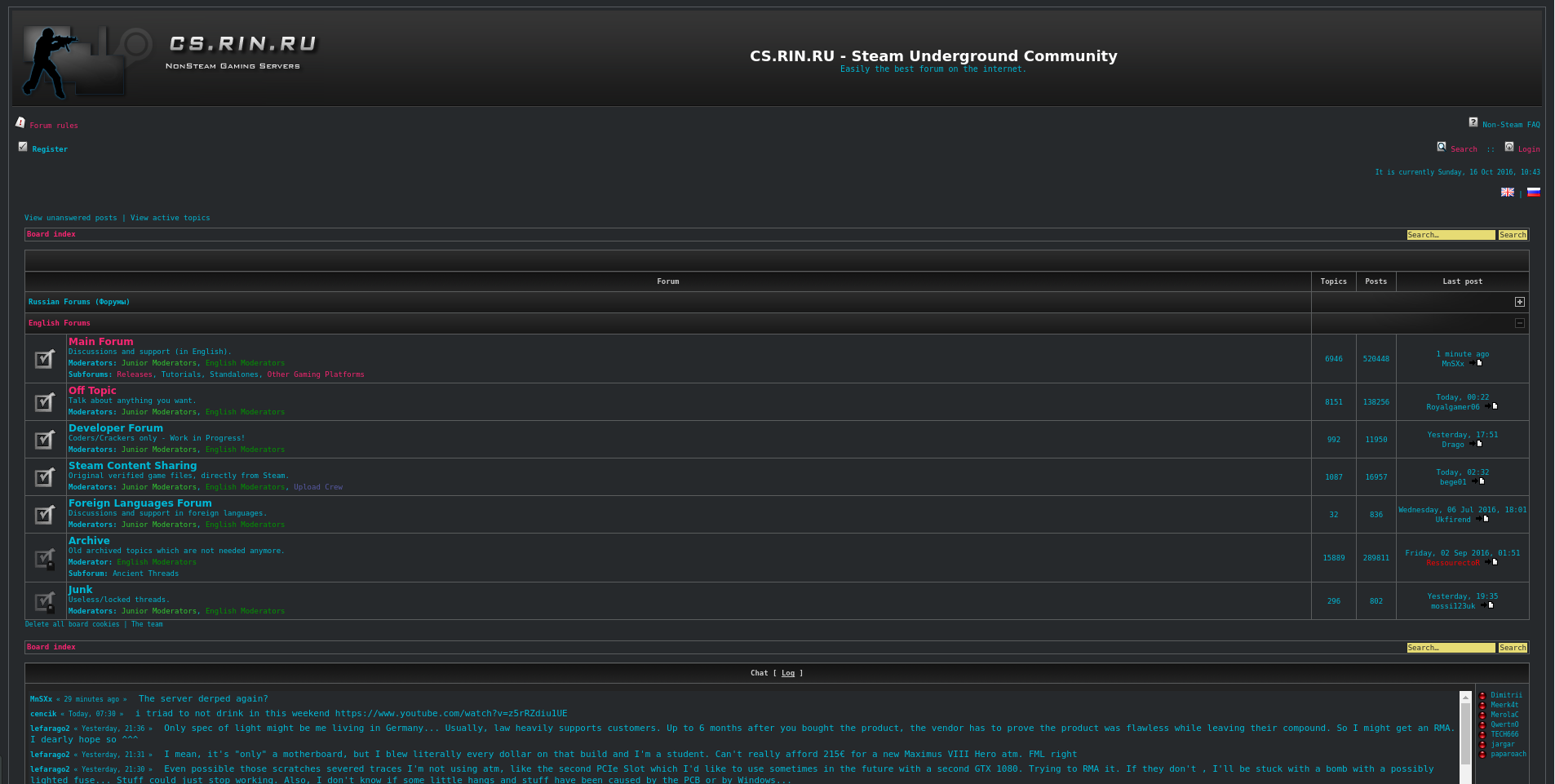This screenshot has width=1555, height=784.
Task: Open the Forum rules link
Action: click(54, 126)
